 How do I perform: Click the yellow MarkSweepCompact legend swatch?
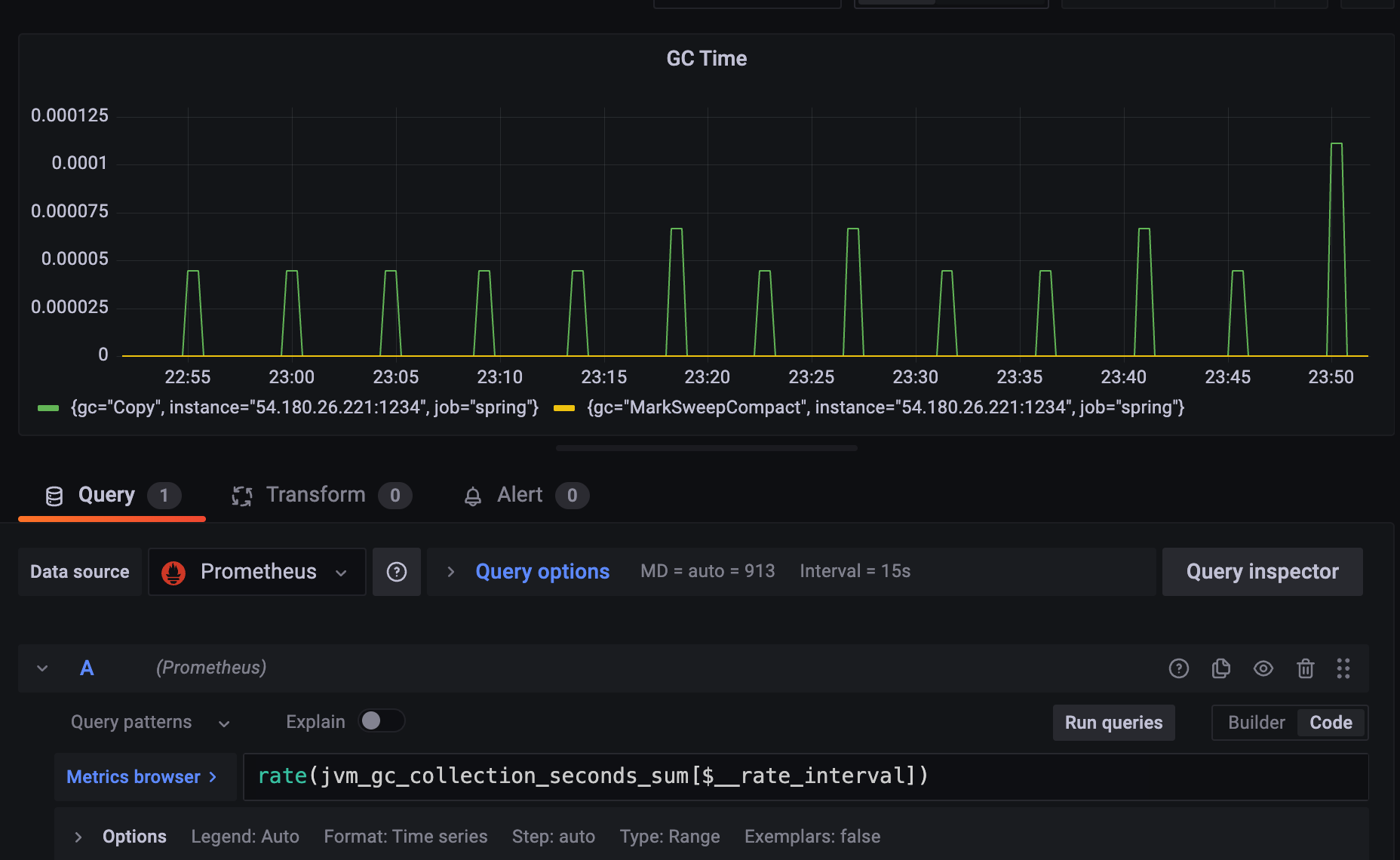point(564,408)
